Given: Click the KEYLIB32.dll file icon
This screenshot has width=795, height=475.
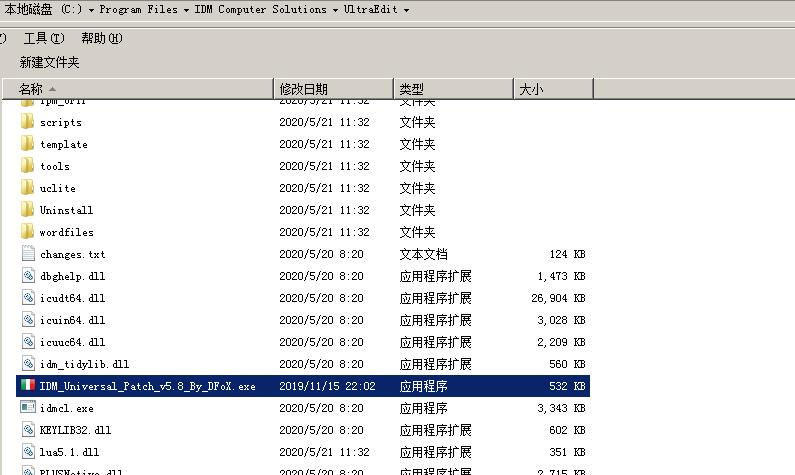Looking at the screenshot, I should click(28, 430).
